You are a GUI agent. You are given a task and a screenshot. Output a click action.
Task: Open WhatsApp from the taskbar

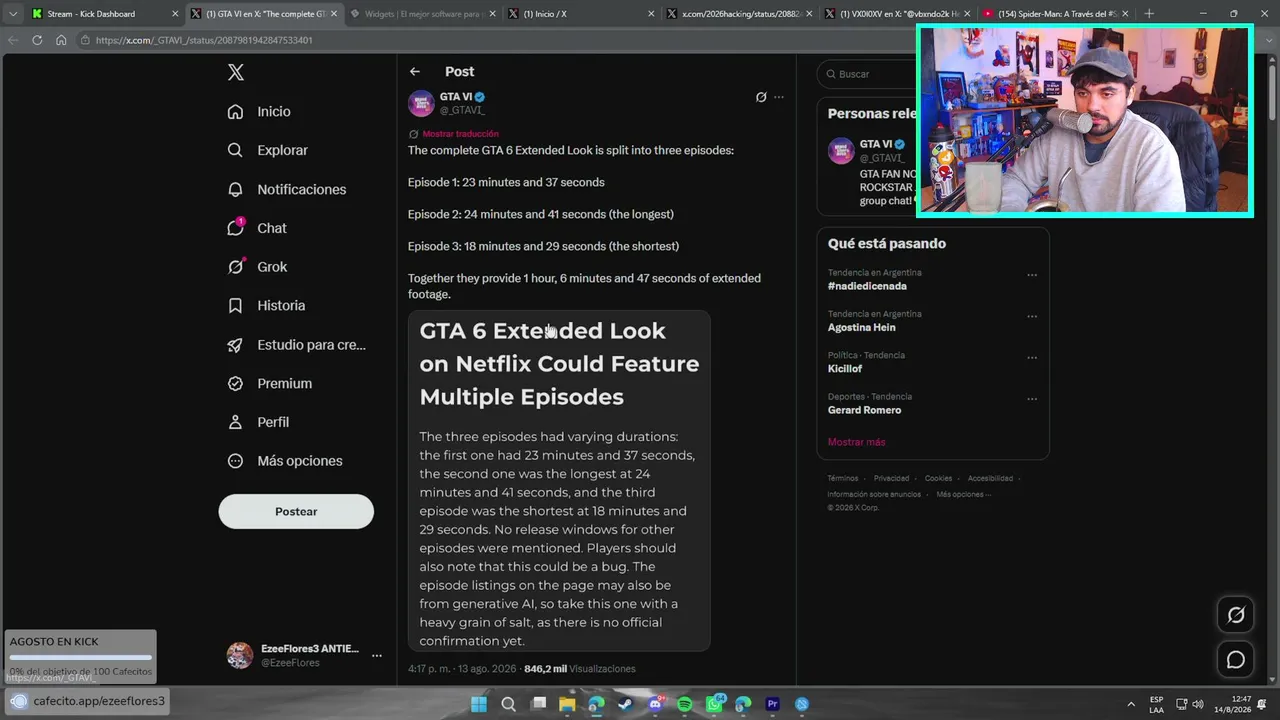(714, 704)
